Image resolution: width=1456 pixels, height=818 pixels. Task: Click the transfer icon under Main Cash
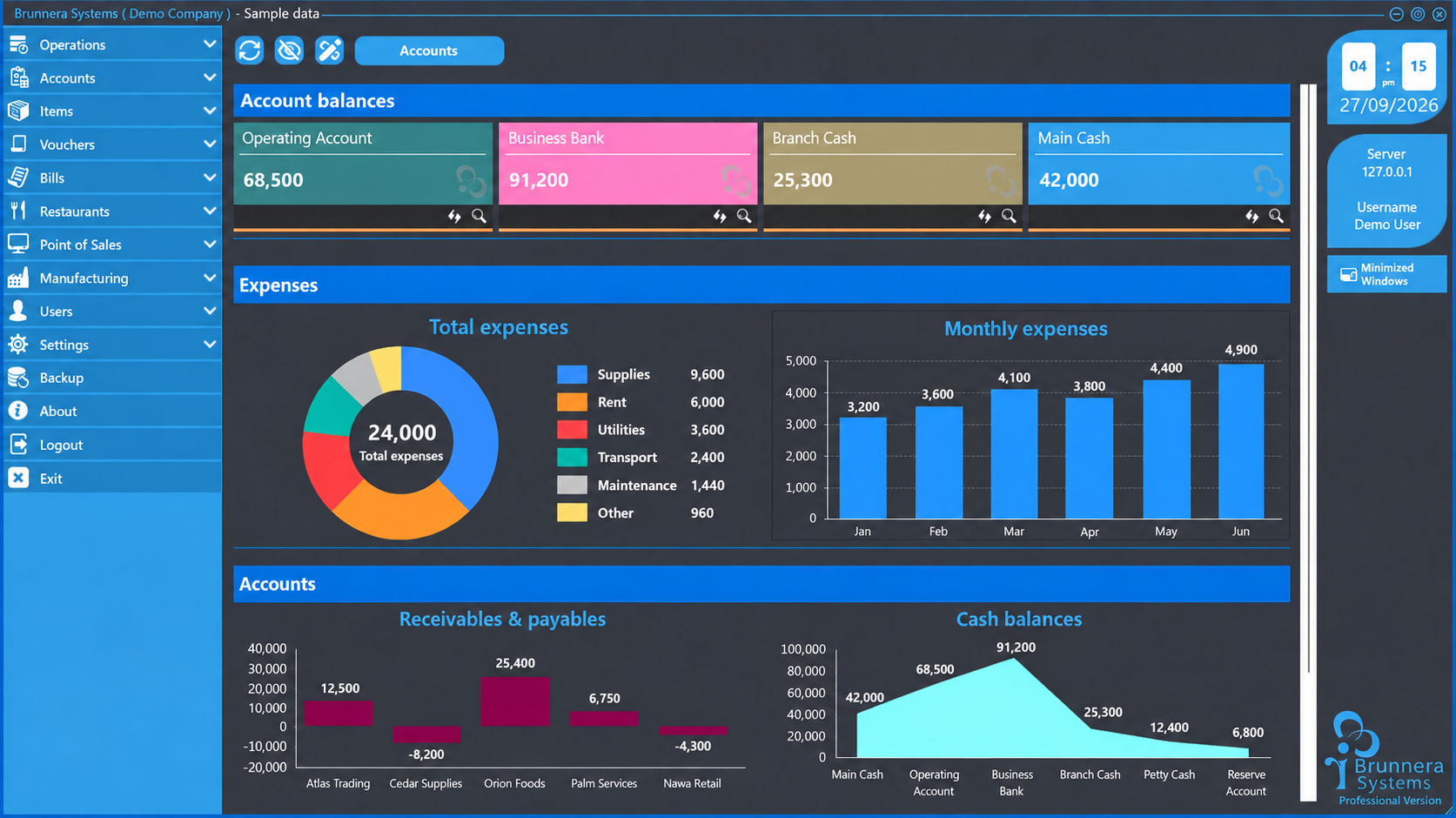click(x=1251, y=216)
